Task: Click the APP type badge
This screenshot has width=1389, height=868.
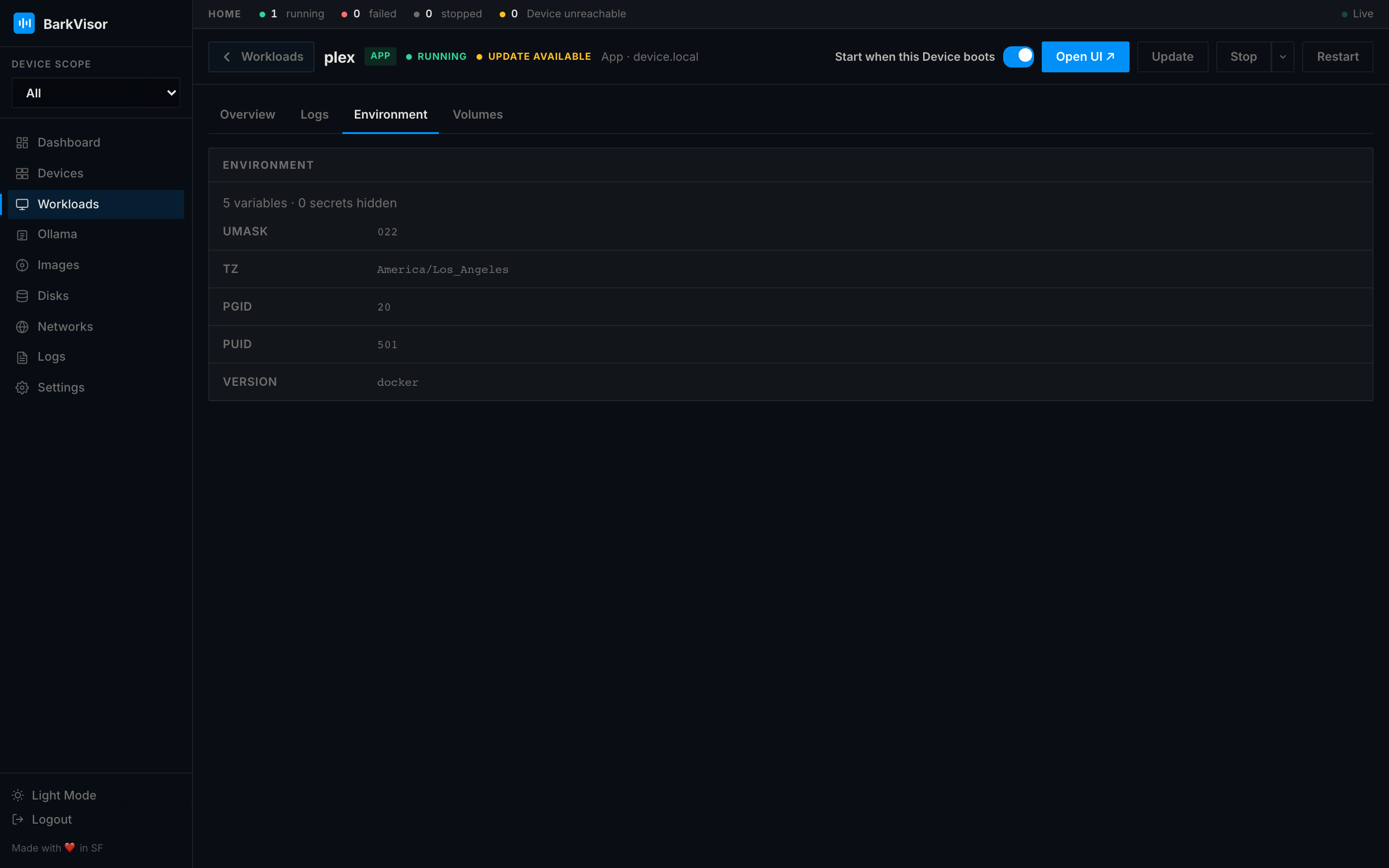Action: [x=380, y=56]
